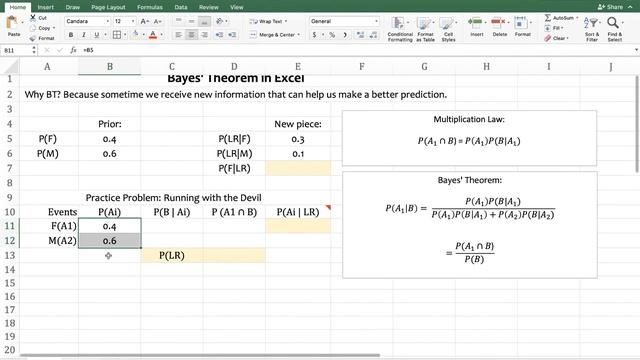Confirm formula entry with the checkmark button

coord(60,50)
